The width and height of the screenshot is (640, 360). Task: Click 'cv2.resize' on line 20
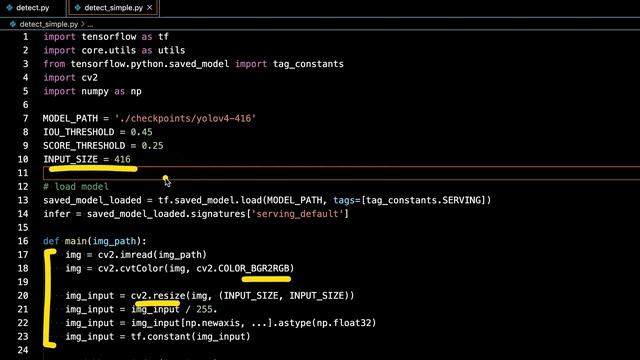tap(158, 296)
